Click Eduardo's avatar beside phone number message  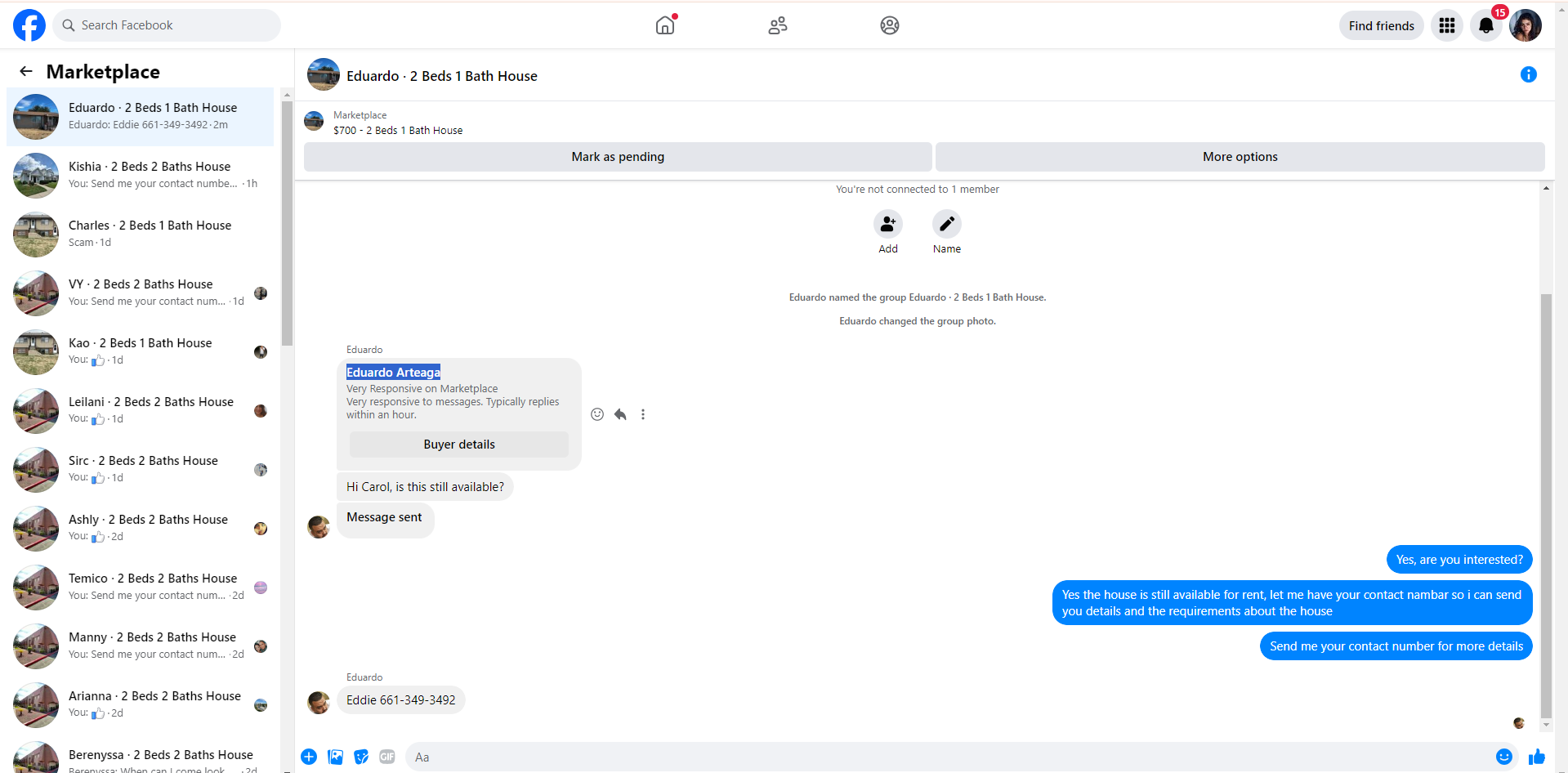(319, 702)
